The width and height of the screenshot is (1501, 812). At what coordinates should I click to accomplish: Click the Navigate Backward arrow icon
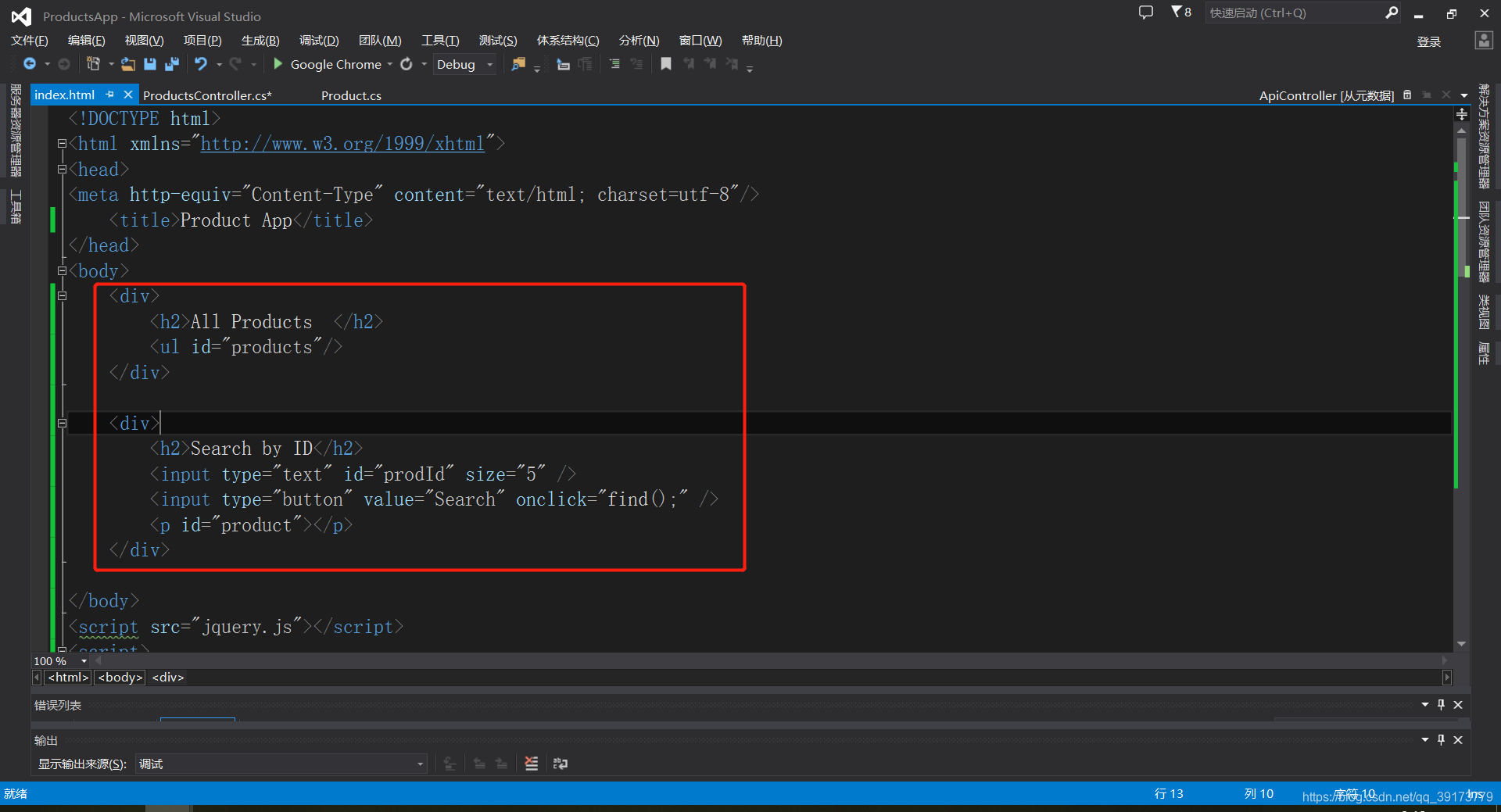click(x=30, y=64)
